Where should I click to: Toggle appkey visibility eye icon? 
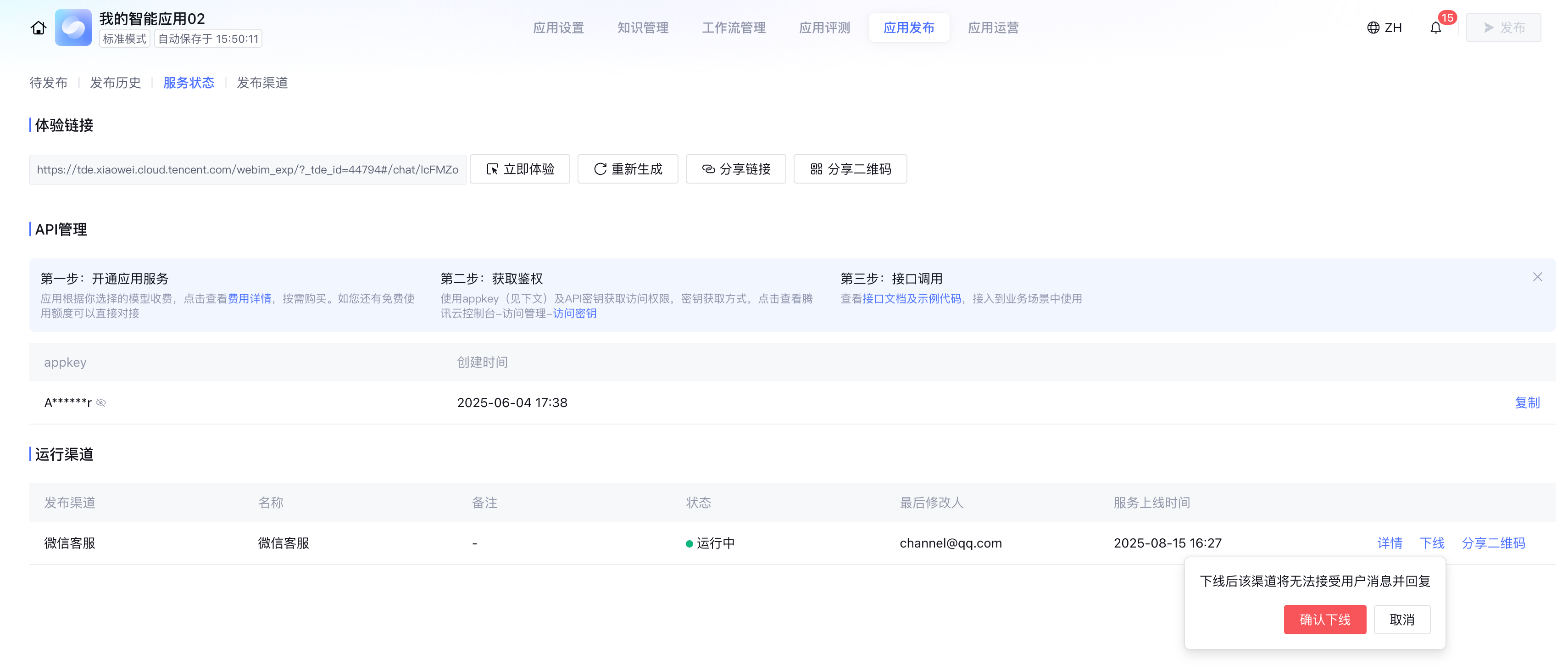coord(101,403)
